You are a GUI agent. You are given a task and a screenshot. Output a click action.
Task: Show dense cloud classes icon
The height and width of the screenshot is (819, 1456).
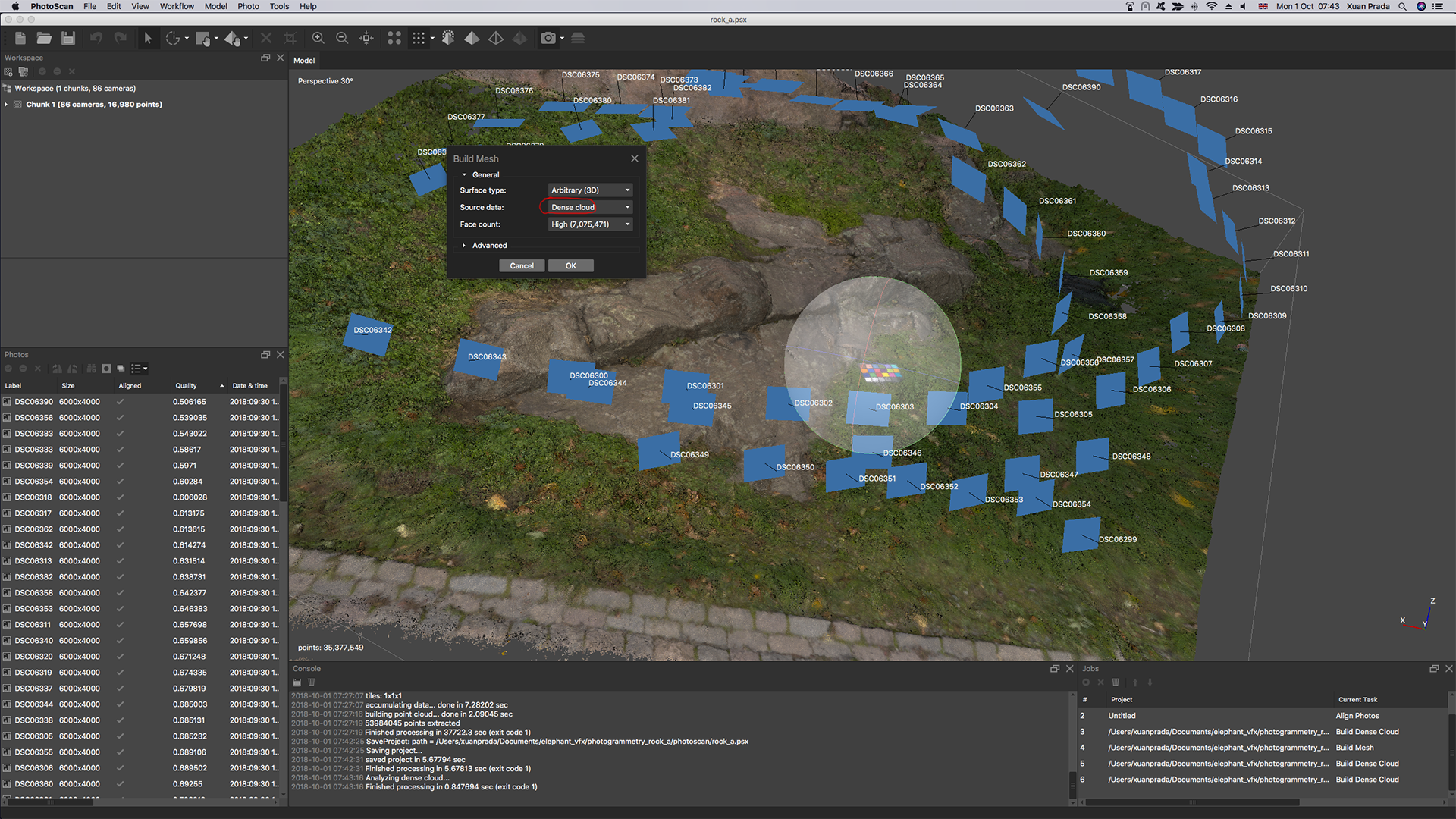[448, 38]
